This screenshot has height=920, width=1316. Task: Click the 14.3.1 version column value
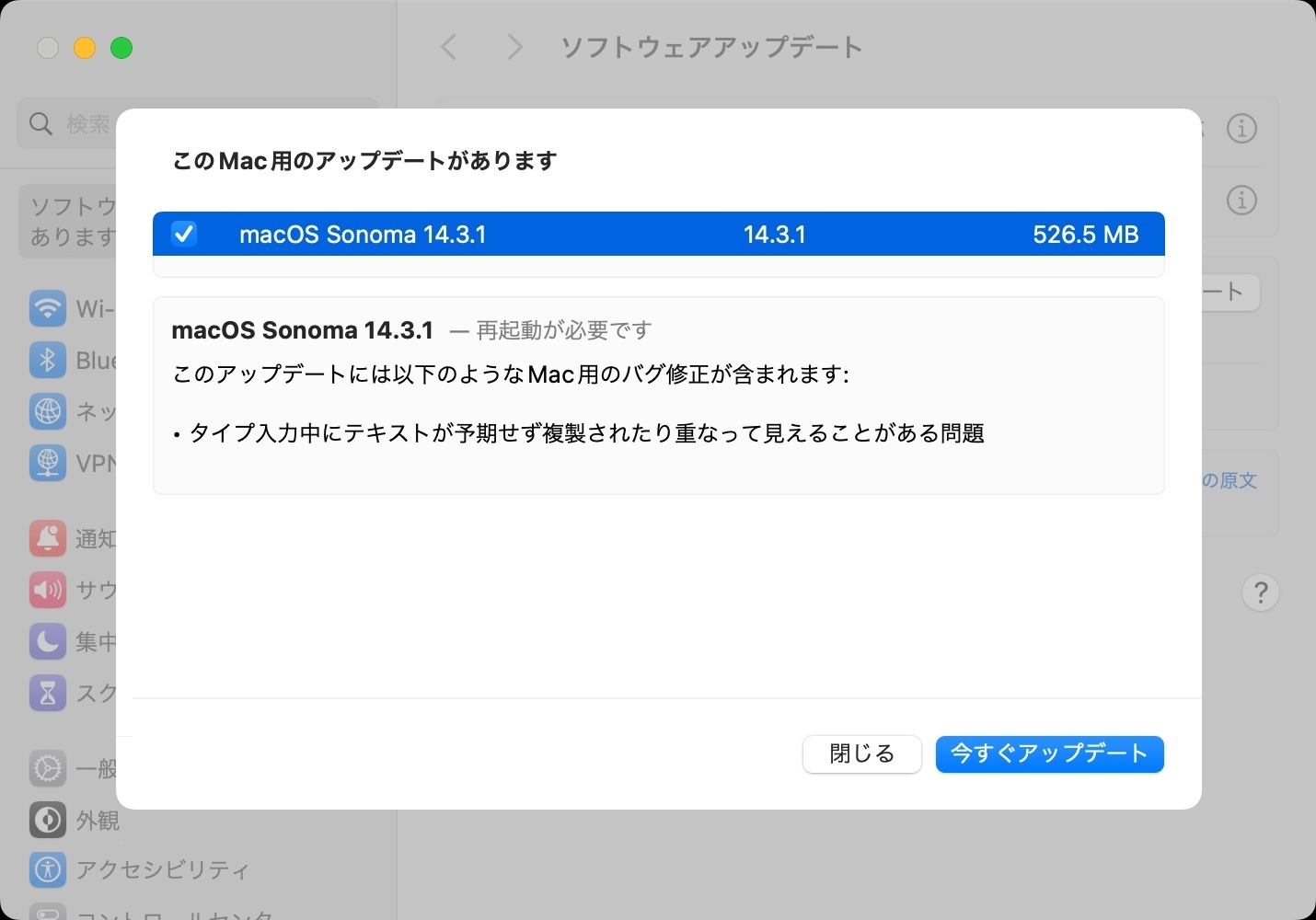click(775, 235)
